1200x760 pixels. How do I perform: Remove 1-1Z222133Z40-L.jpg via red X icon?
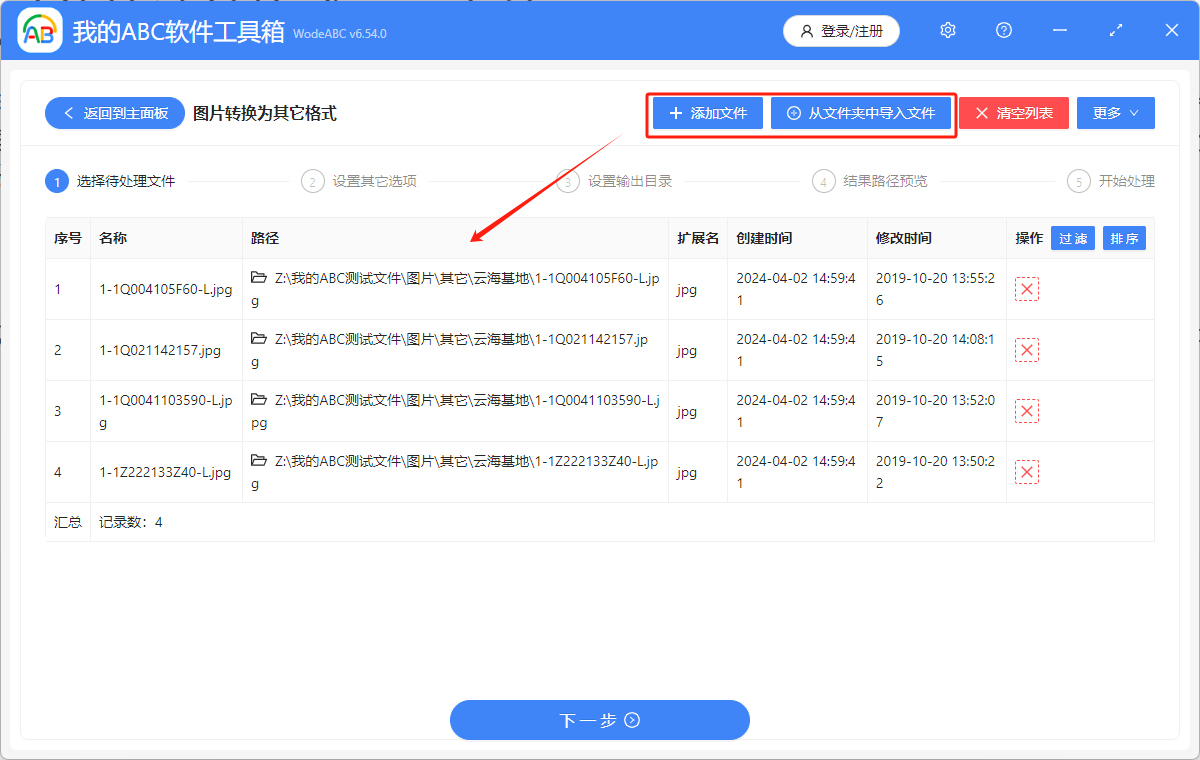[x=1026, y=470]
